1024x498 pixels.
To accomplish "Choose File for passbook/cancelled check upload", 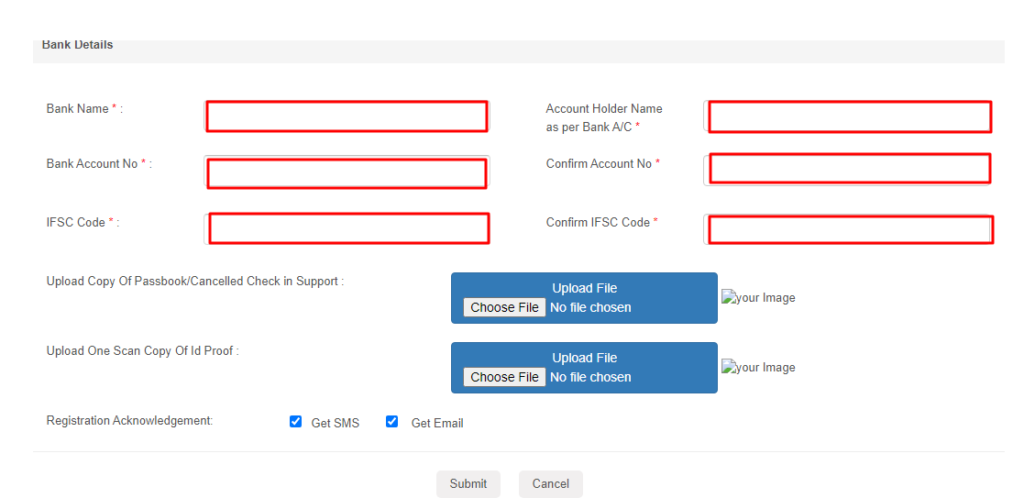I will coord(504,307).
